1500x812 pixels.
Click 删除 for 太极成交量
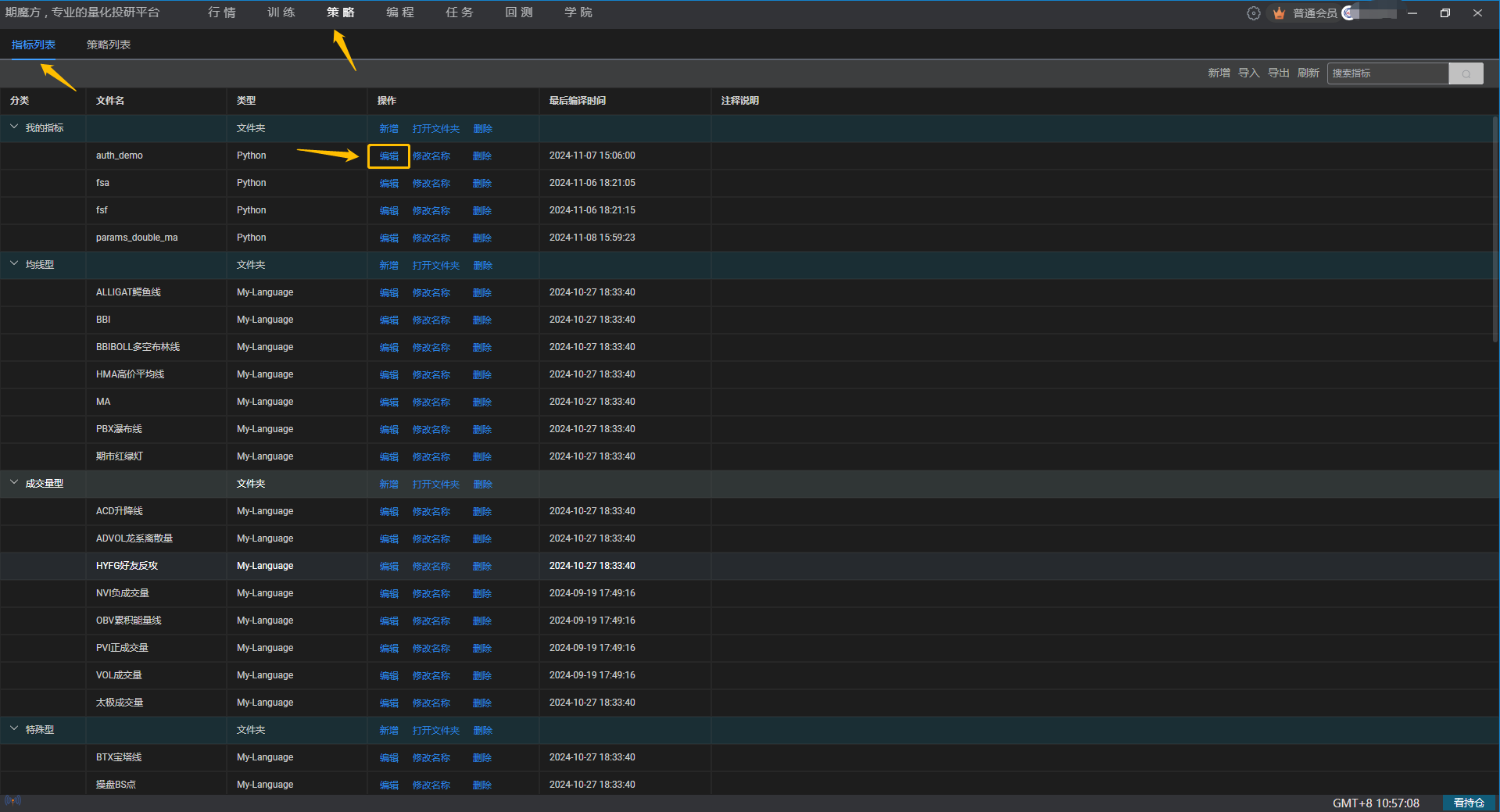(482, 703)
